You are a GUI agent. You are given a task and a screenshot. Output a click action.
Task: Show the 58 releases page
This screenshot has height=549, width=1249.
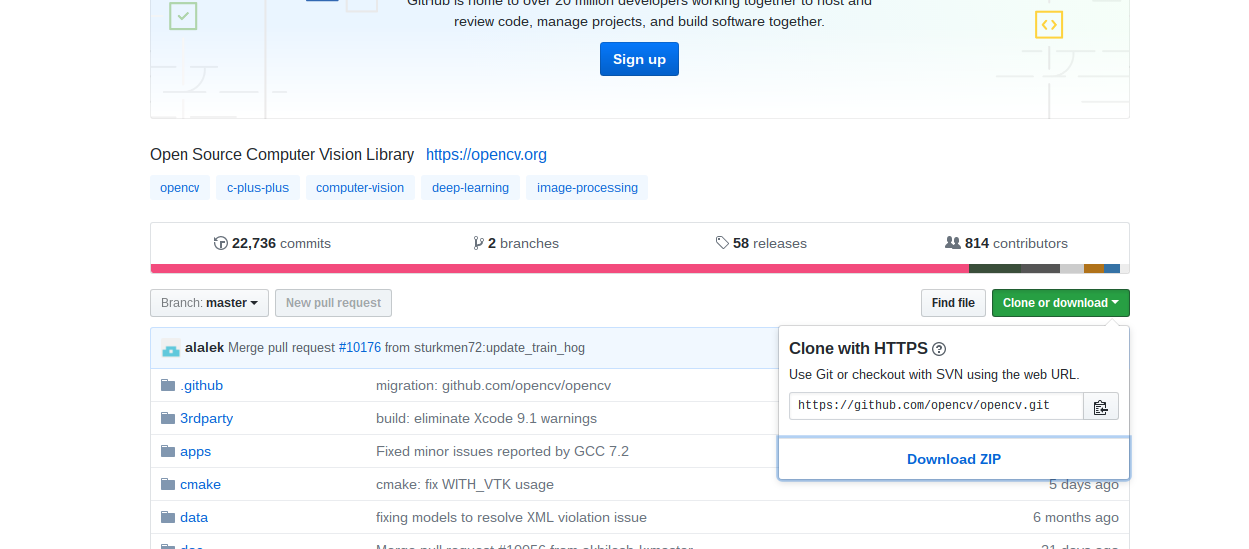click(761, 243)
